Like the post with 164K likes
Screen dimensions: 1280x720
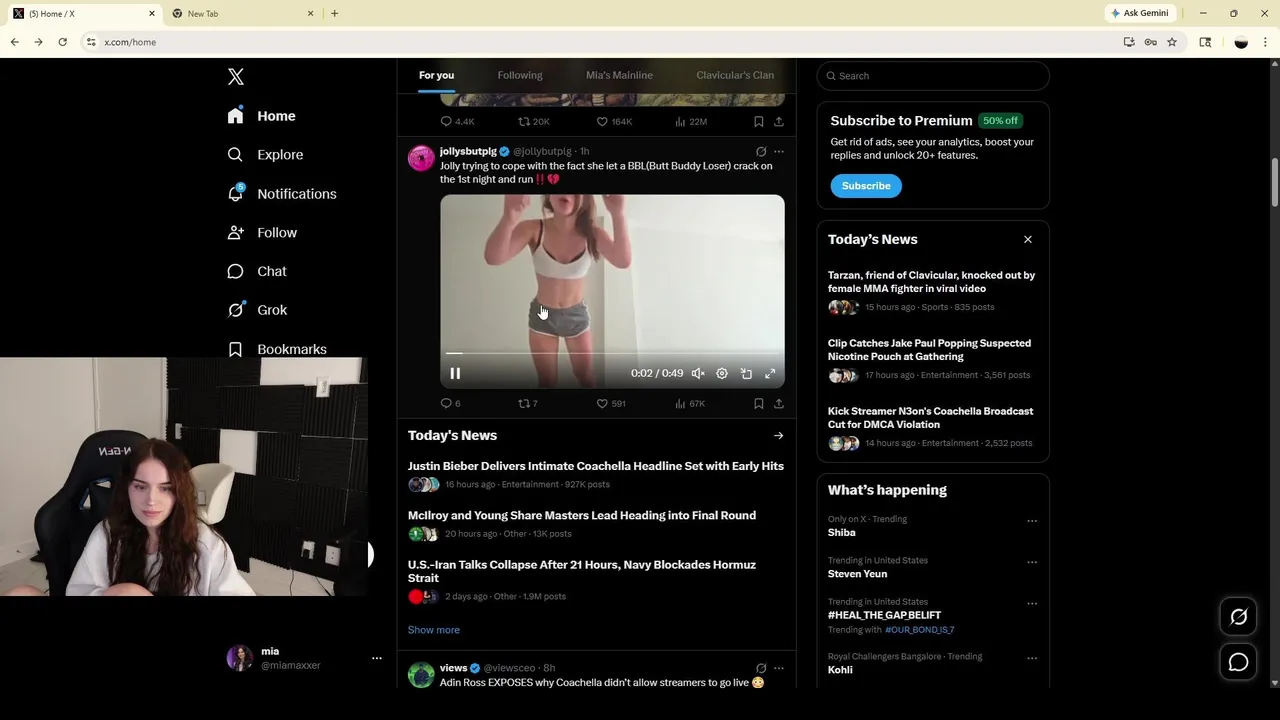point(614,122)
